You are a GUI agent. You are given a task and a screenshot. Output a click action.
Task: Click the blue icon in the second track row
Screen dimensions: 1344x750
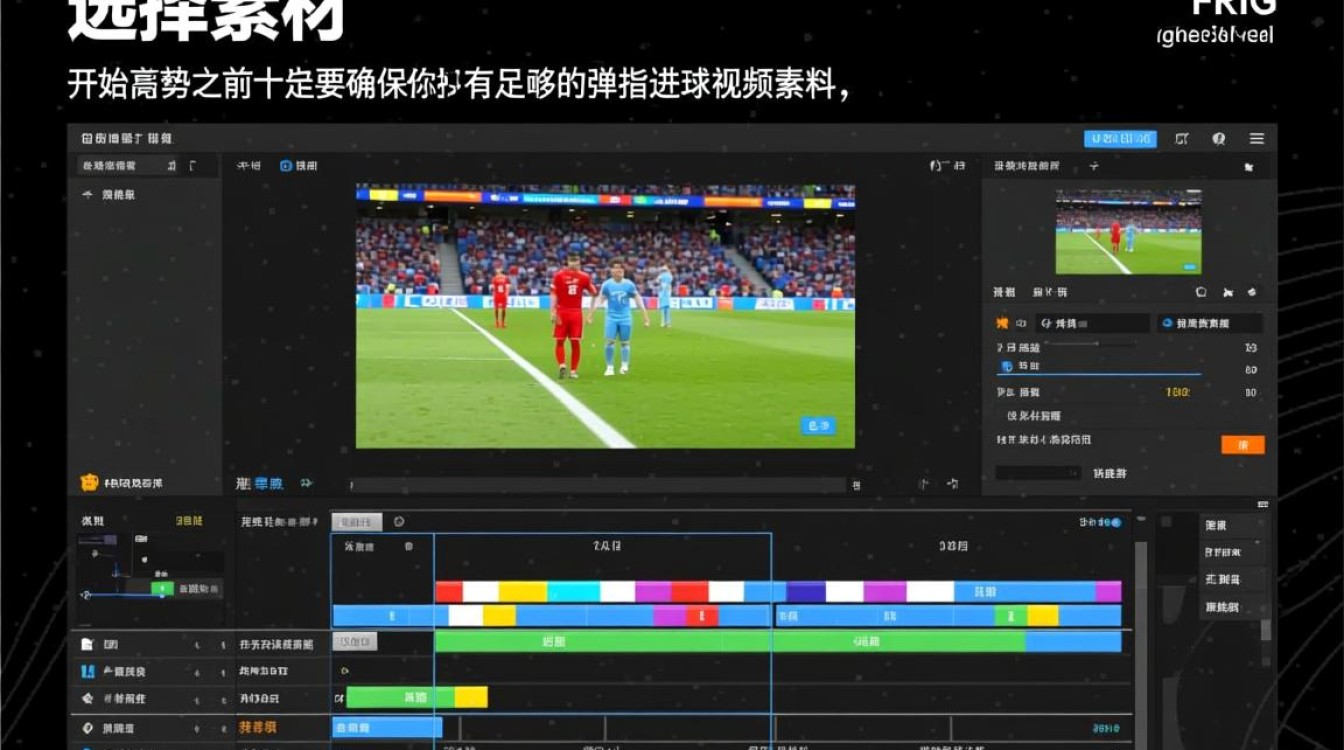87,671
